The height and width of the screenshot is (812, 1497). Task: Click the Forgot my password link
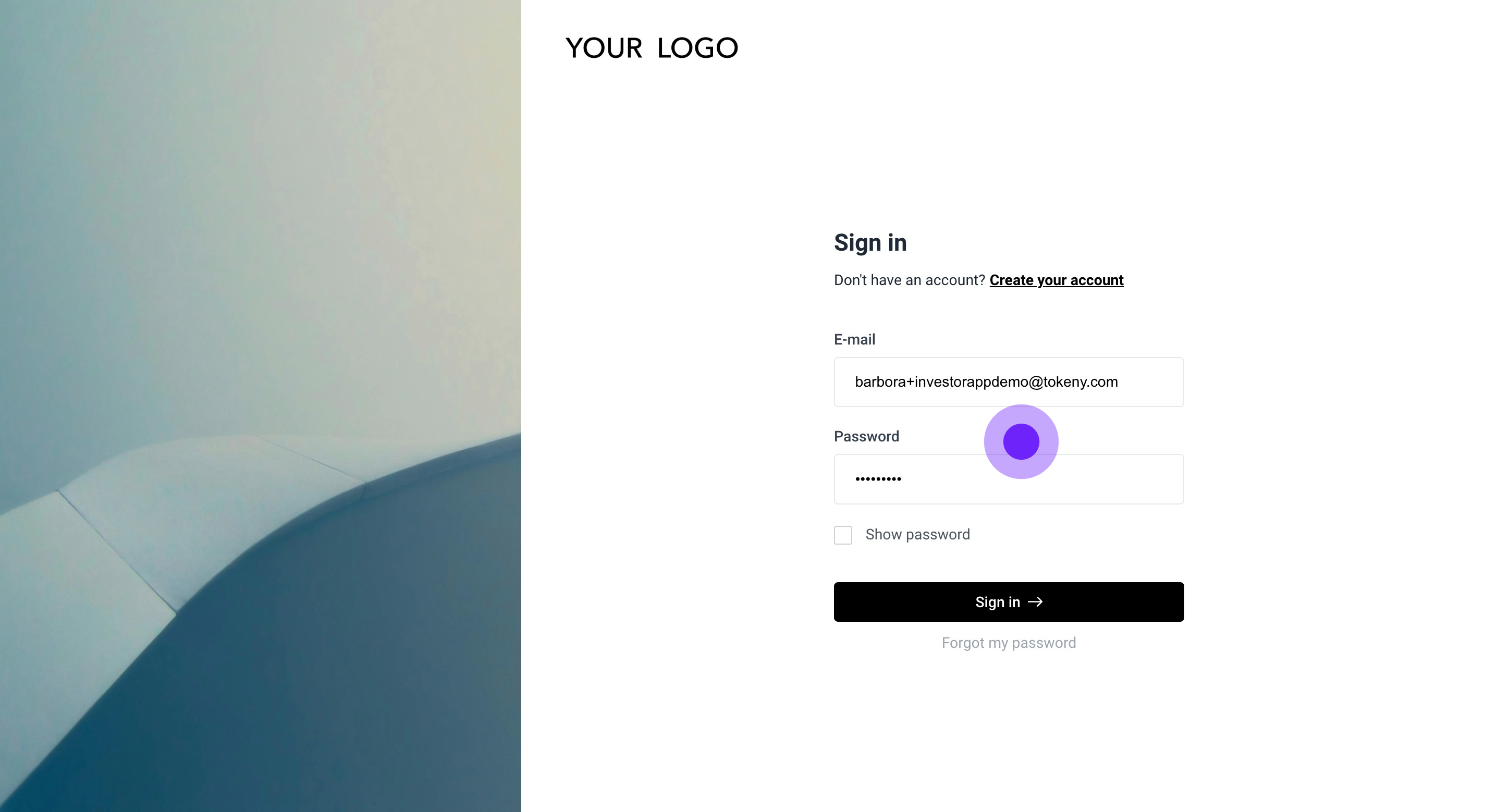1008,643
